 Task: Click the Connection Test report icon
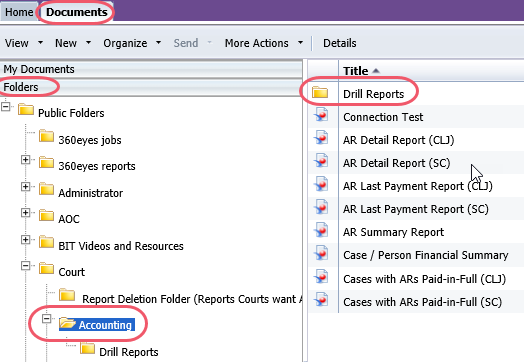point(321,115)
